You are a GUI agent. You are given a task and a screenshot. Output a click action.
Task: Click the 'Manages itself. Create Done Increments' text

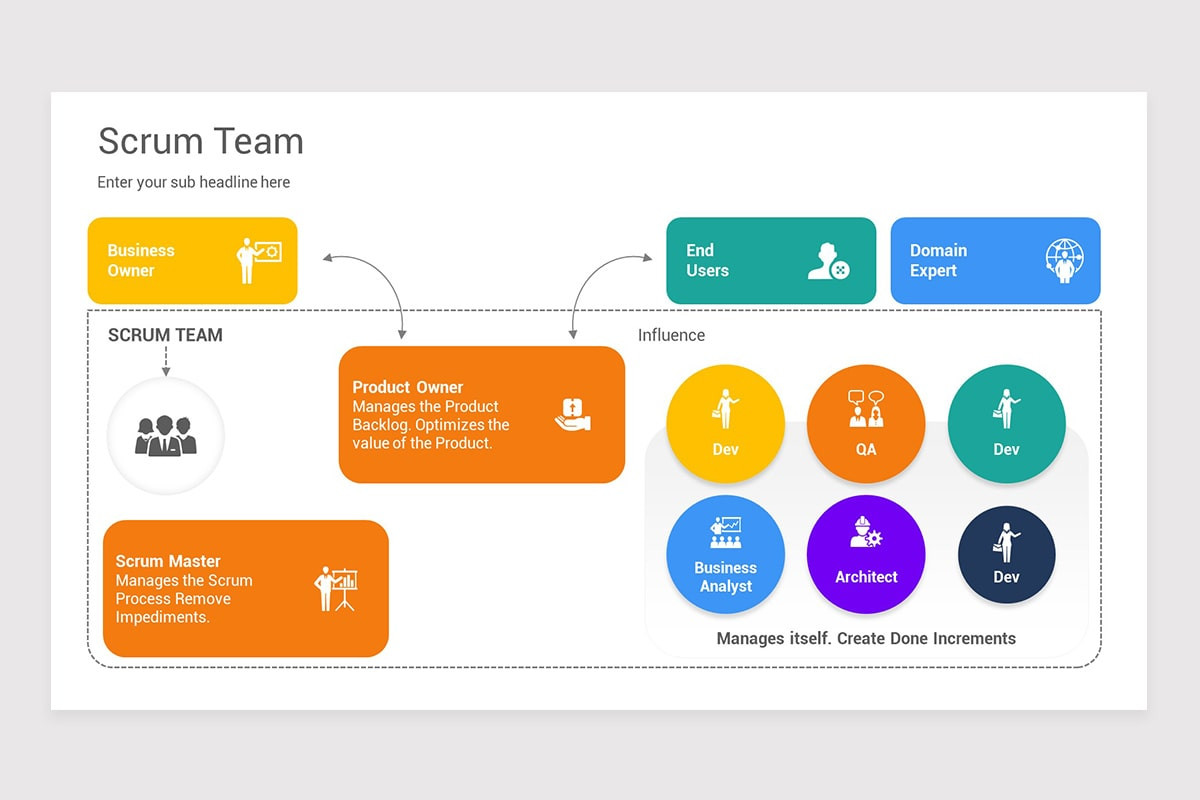click(865, 638)
